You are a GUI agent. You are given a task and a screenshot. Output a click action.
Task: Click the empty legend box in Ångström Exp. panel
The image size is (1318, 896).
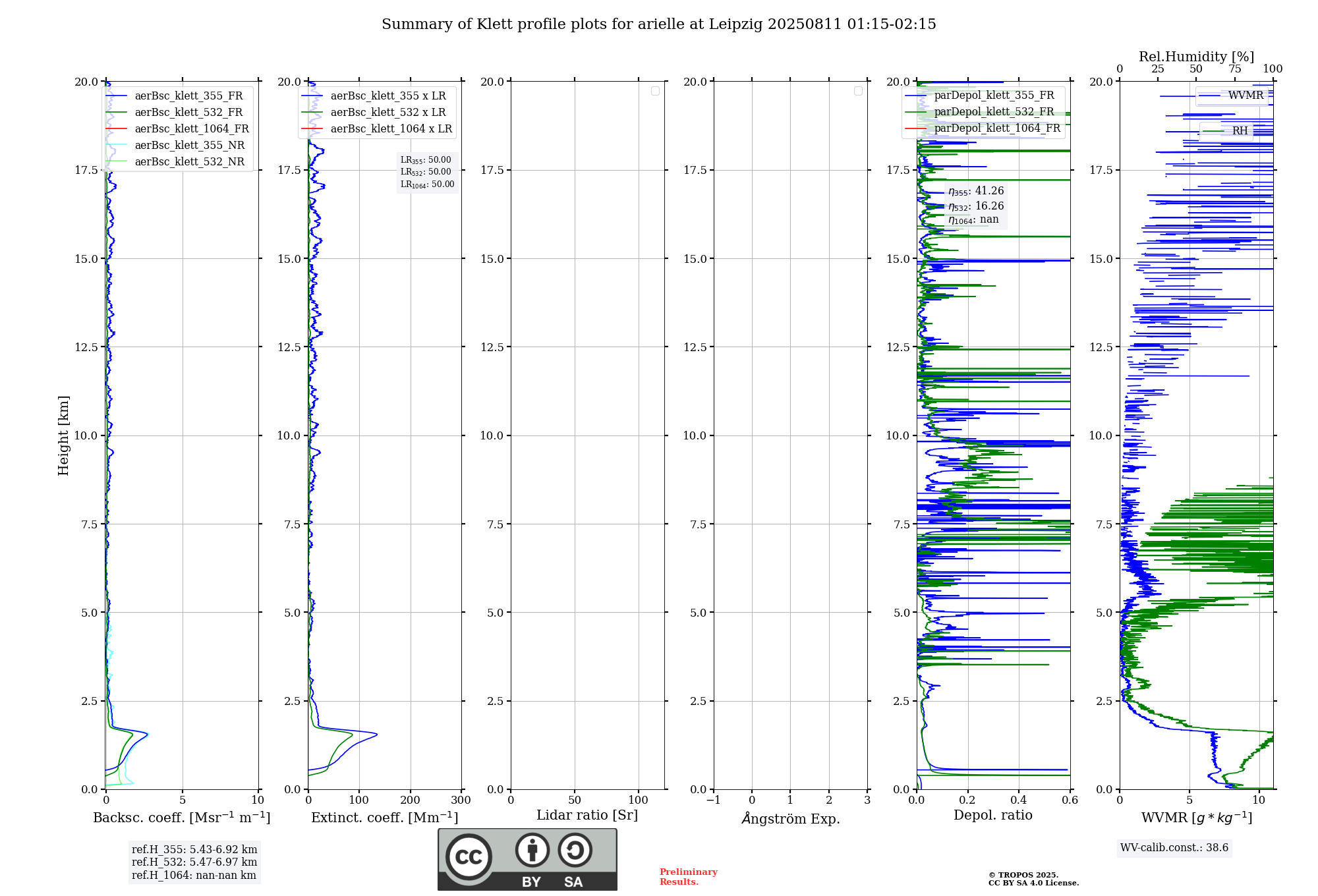[858, 91]
